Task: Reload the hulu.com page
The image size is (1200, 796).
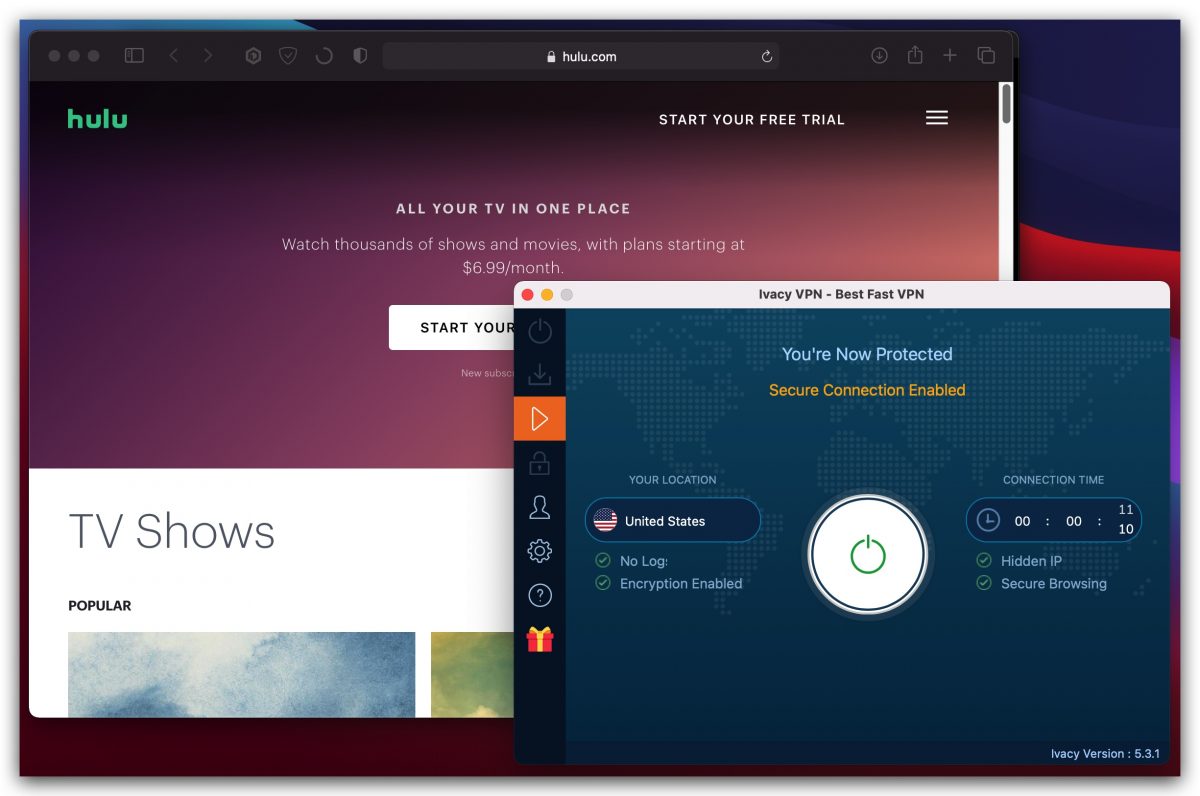Action: [x=767, y=56]
